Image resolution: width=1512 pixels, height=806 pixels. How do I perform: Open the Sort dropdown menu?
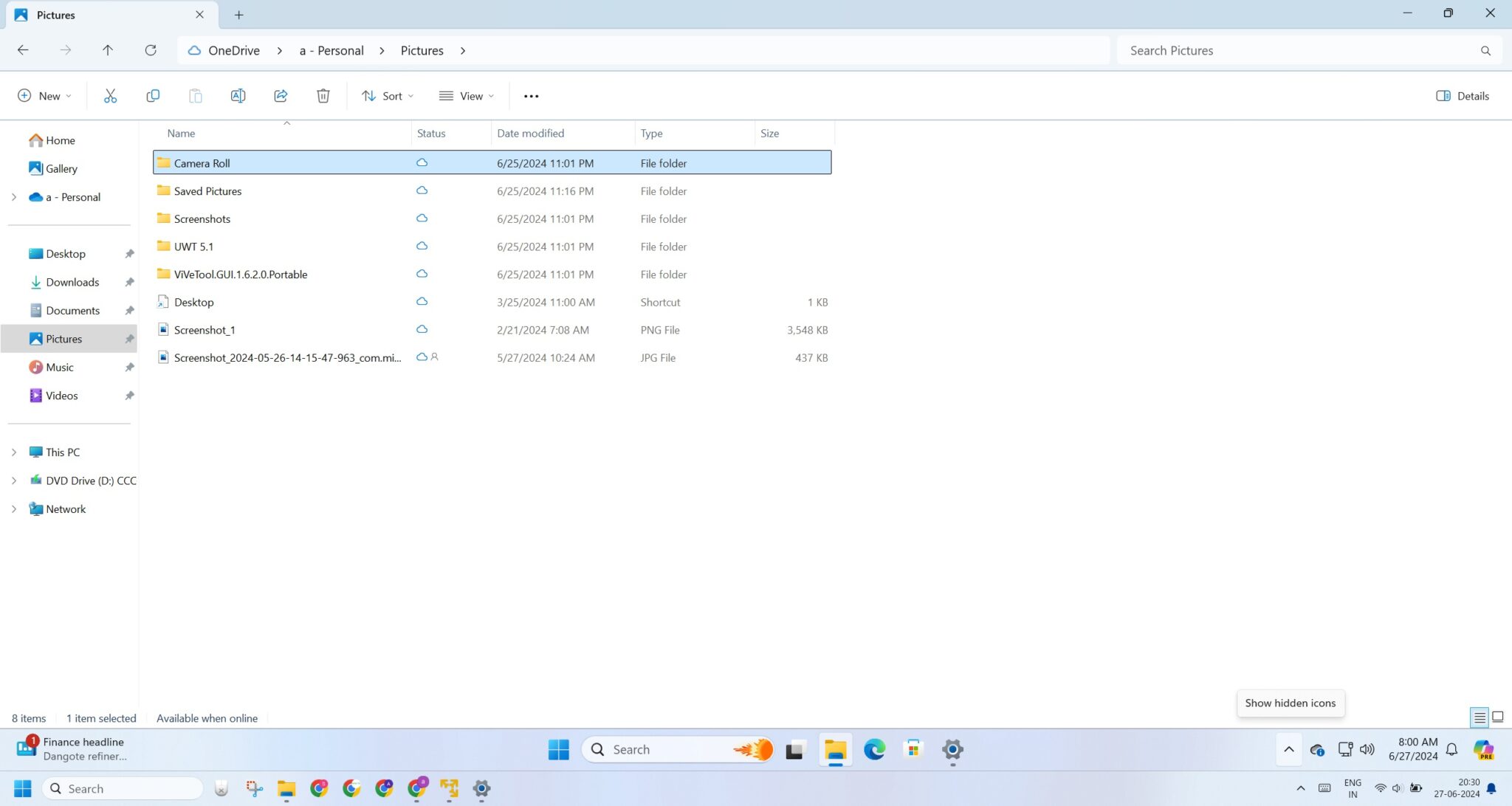(387, 95)
